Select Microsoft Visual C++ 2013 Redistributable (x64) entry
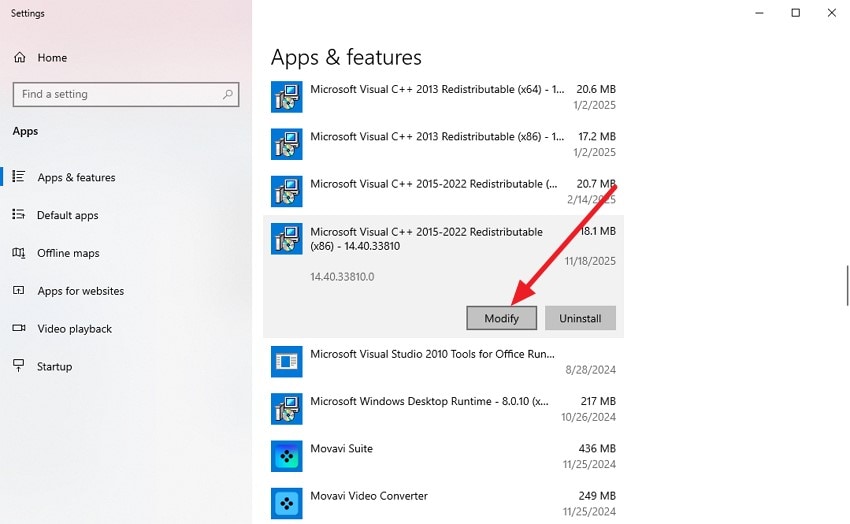Viewport: 850px width, 524px height. [443, 97]
